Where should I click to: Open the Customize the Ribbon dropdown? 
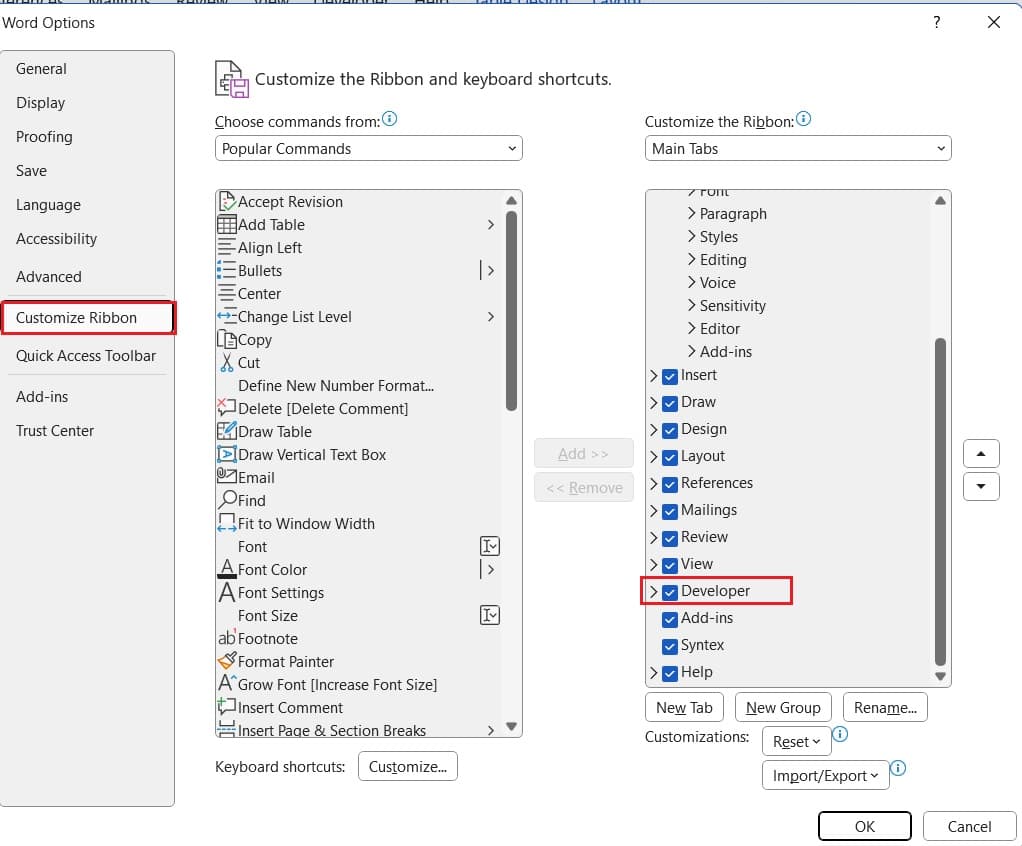click(x=798, y=149)
